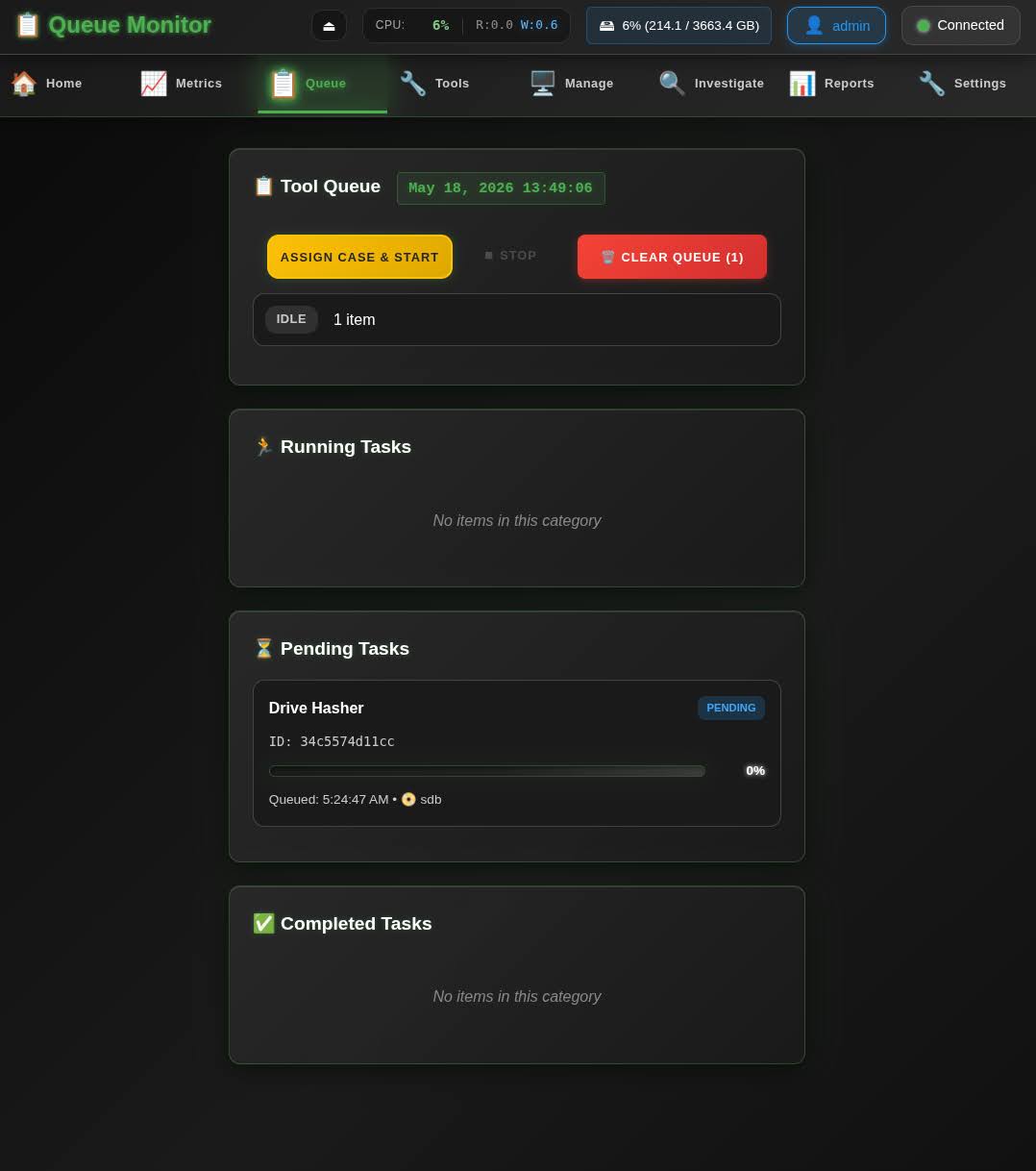Viewport: 1036px width, 1171px height.
Task: Click the admin user avatar icon
Action: (814, 26)
